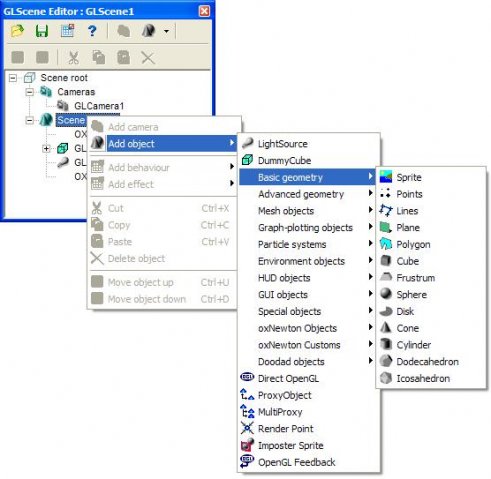Collapse the Scene root tree node
This screenshot has height=479, width=491.
pyautogui.click(x=13, y=78)
